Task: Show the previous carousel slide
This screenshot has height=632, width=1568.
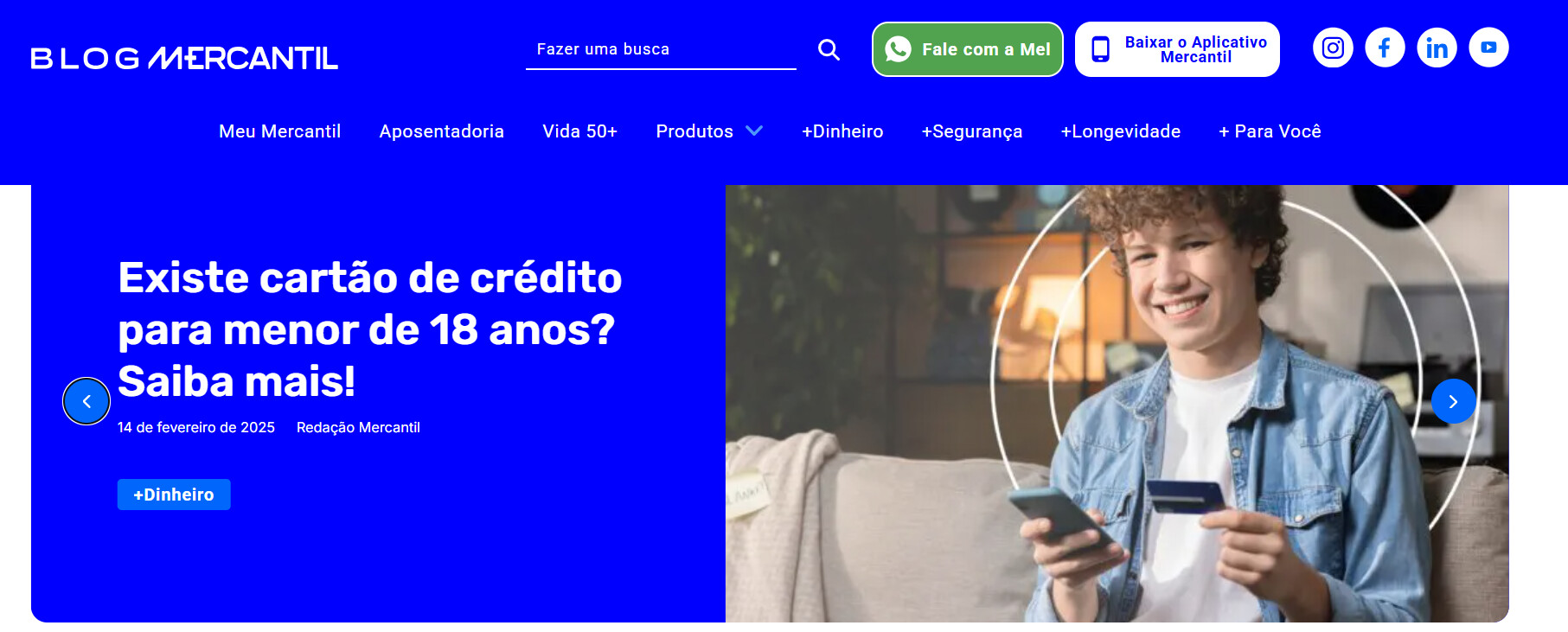Action: [86, 401]
